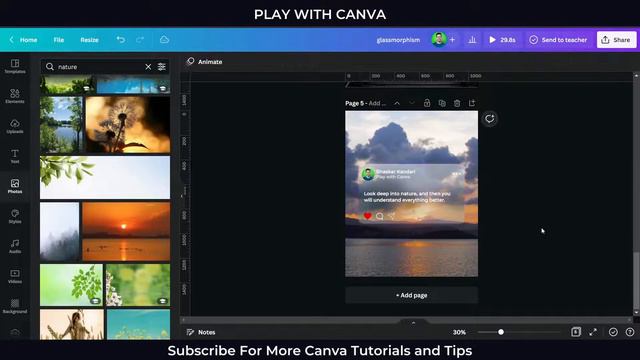Viewport: 640px width, 360px height.
Task: Click the red heart on the canvas card
Action: [x=367, y=216]
